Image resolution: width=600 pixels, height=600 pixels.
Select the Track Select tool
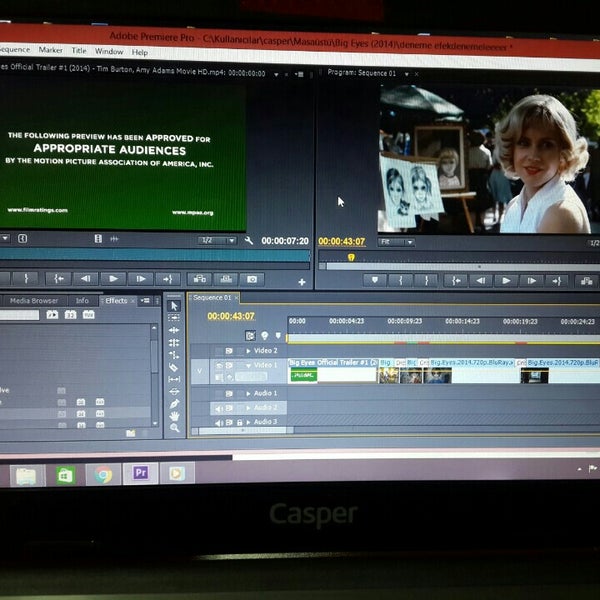tap(174, 318)
